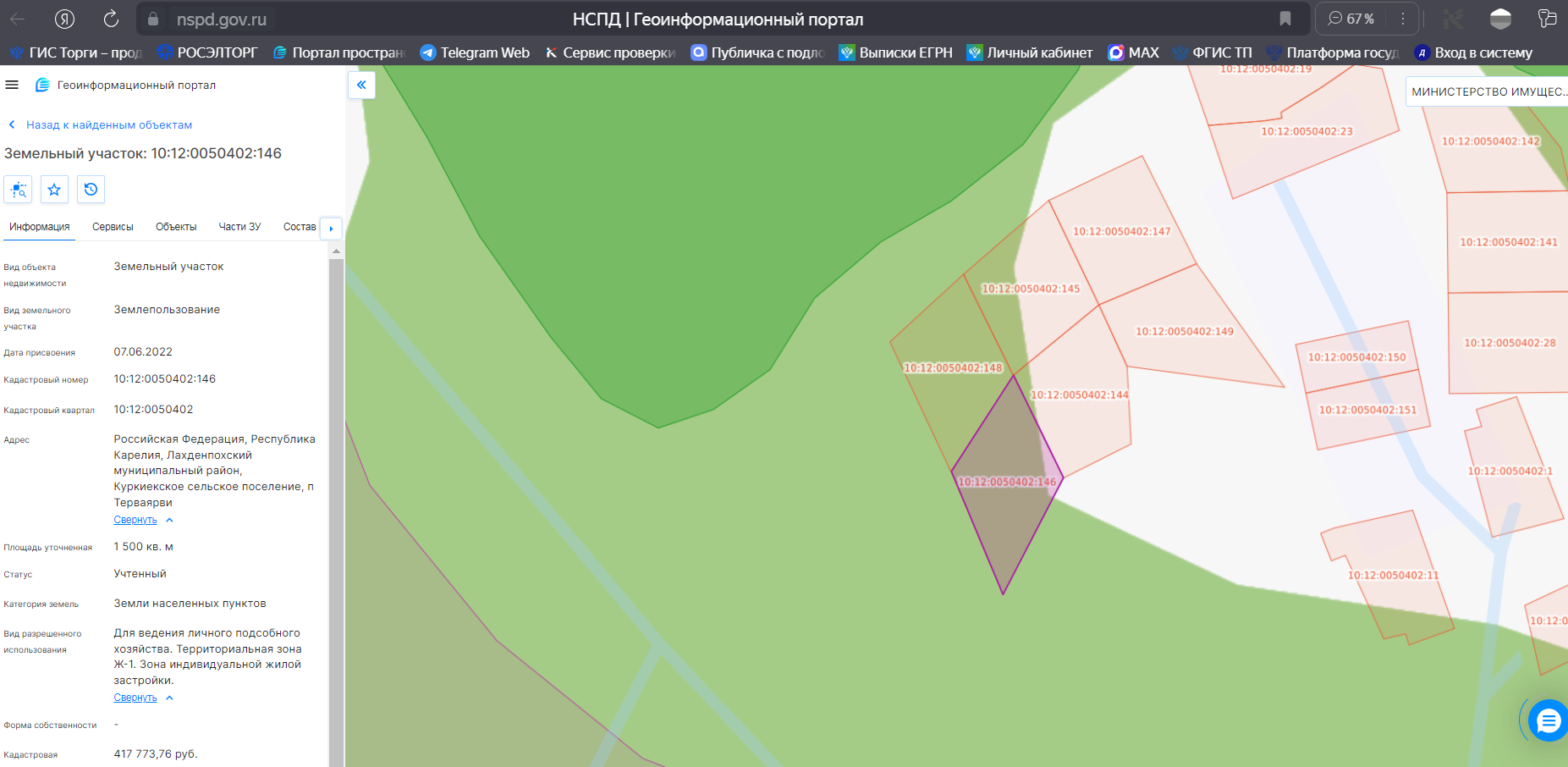Open the reviews counter showing 67 %
The height and width of the screenshot is (767, 1568).
(x=1351, y=19)
